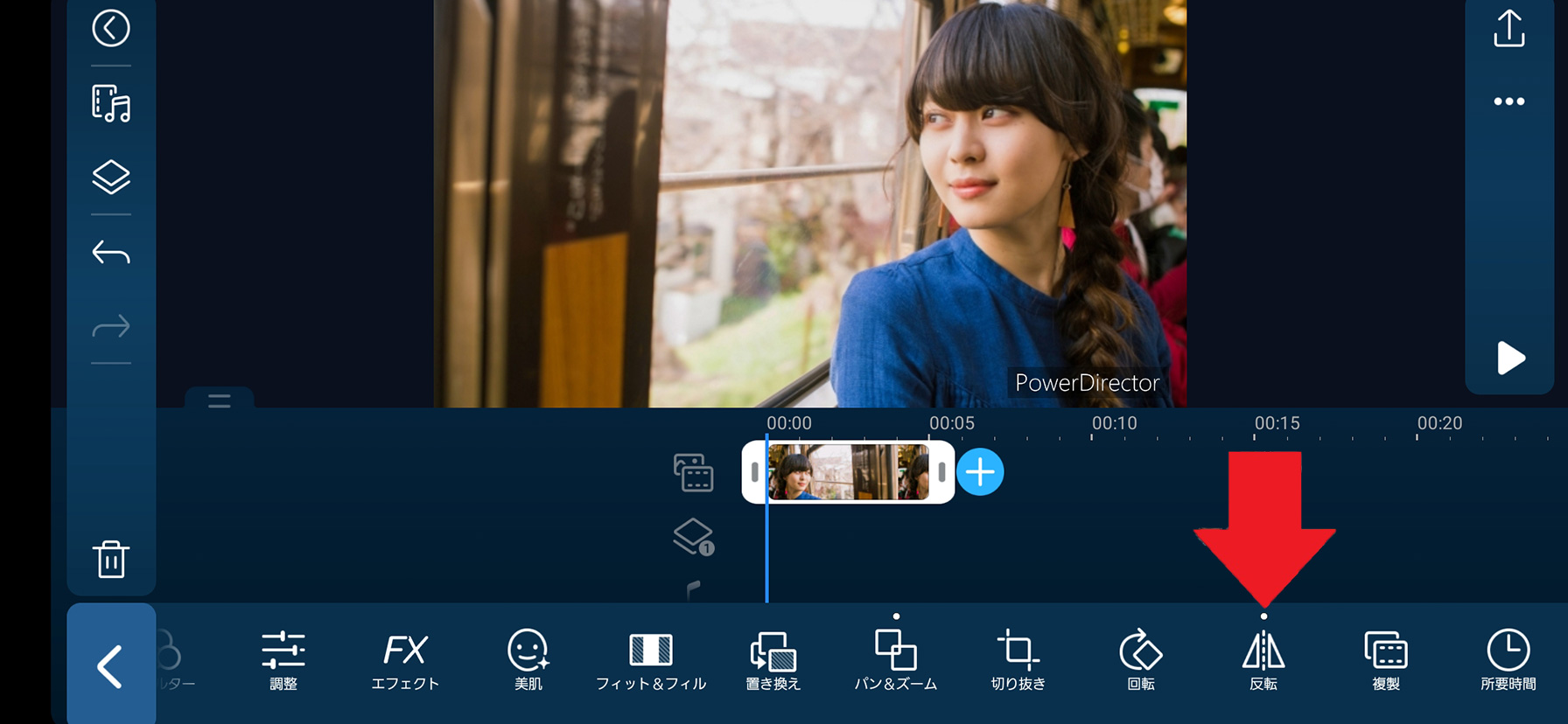Select the 美肌 skin smoothing tool
This screenshot has height=724, width=1568.
pyautogui.click(x=528, y=661)
